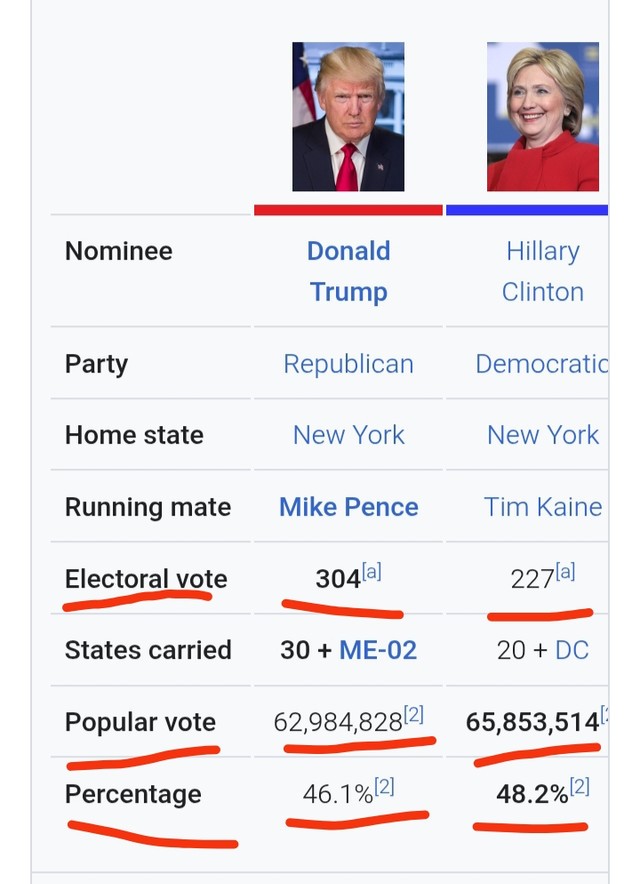Open Donald Trump's portrait photo

pos(348,117)
